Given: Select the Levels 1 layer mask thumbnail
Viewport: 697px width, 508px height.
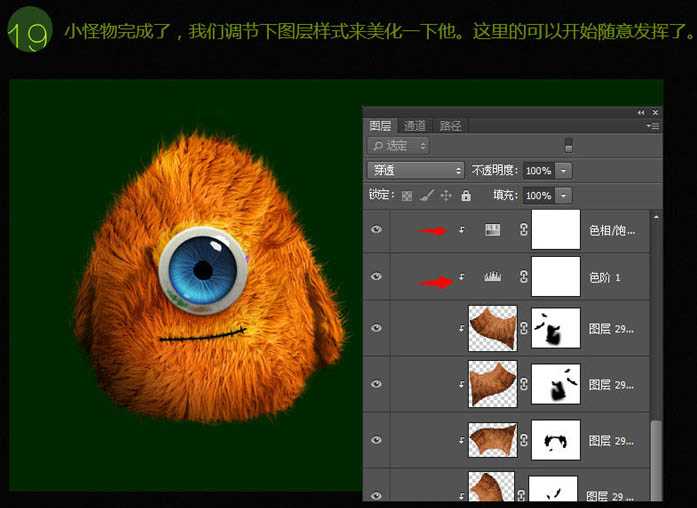Looking at the screenshot, I should [555, 276].
